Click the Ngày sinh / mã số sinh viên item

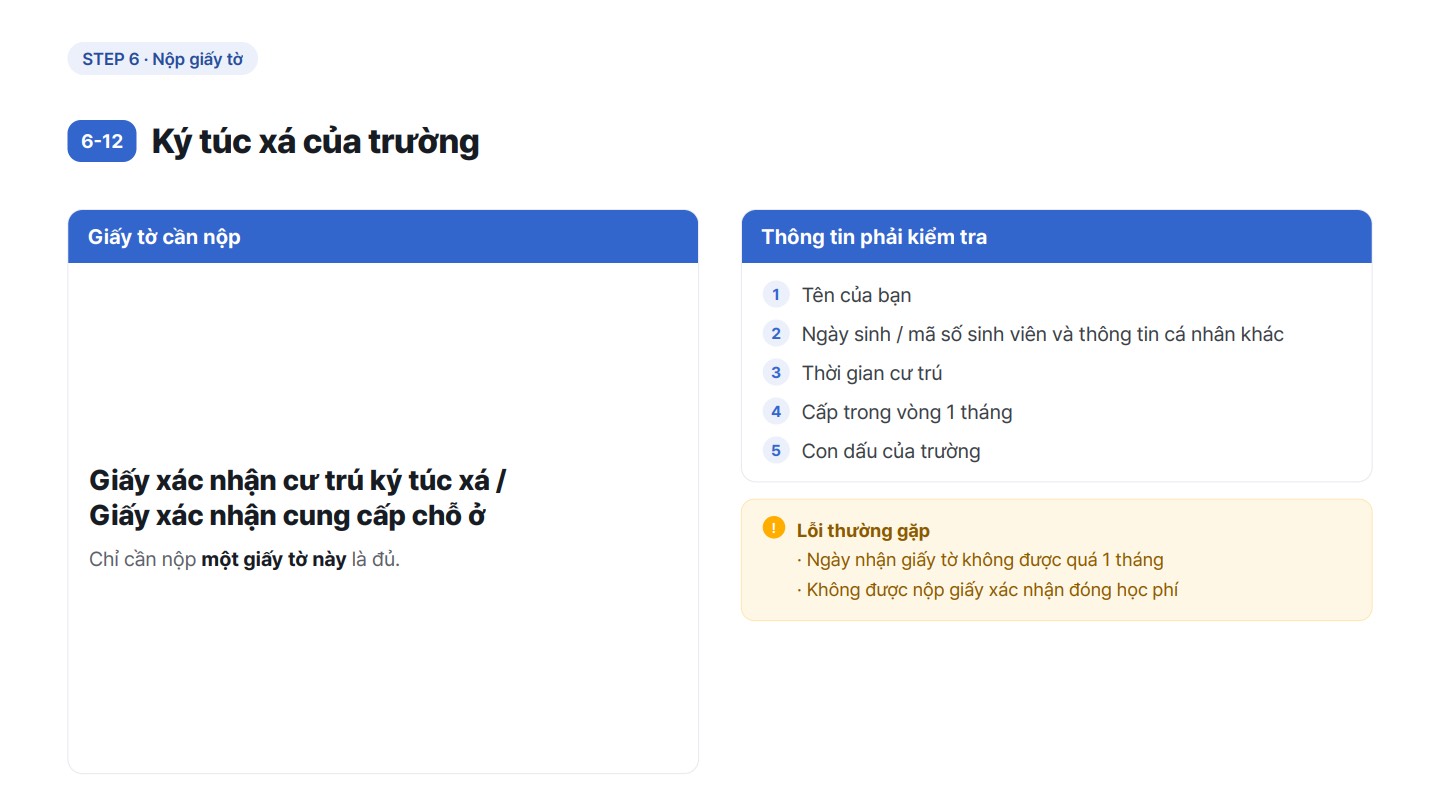1043,334
